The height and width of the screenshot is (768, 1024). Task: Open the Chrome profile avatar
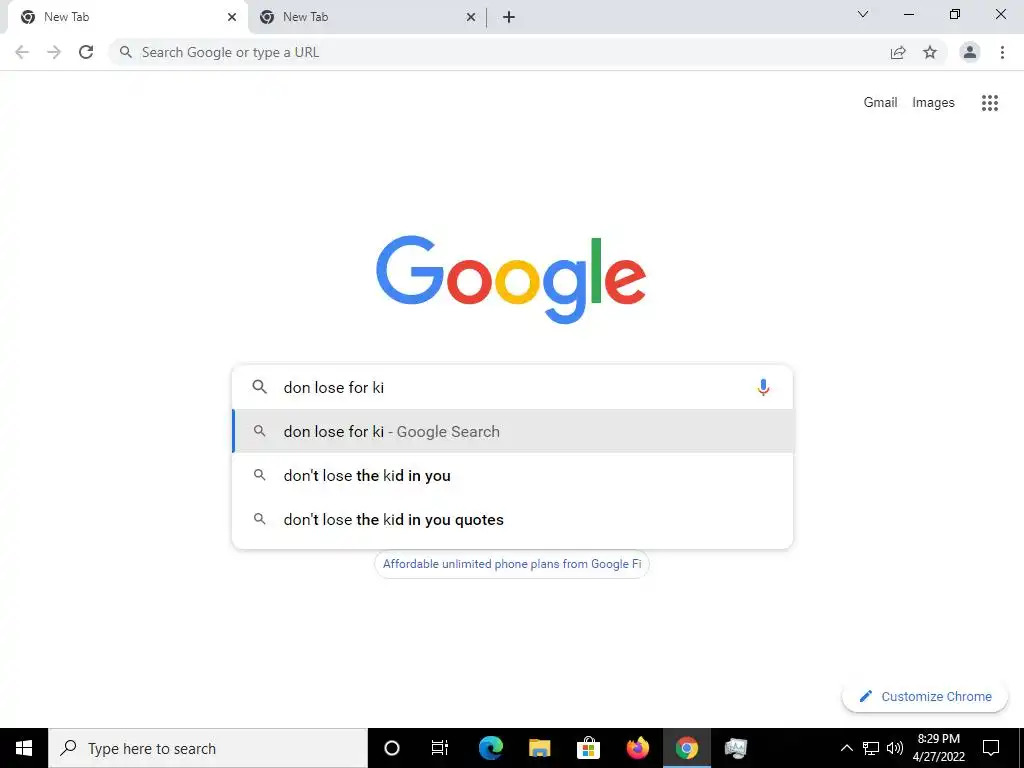[970, 52]
